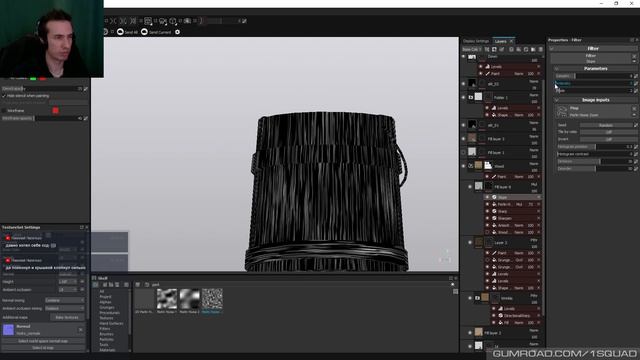The width and height of the screenshot is (640, 360).
Task: Select the Normal map thumbnail
Action: (x=8, y=330)
